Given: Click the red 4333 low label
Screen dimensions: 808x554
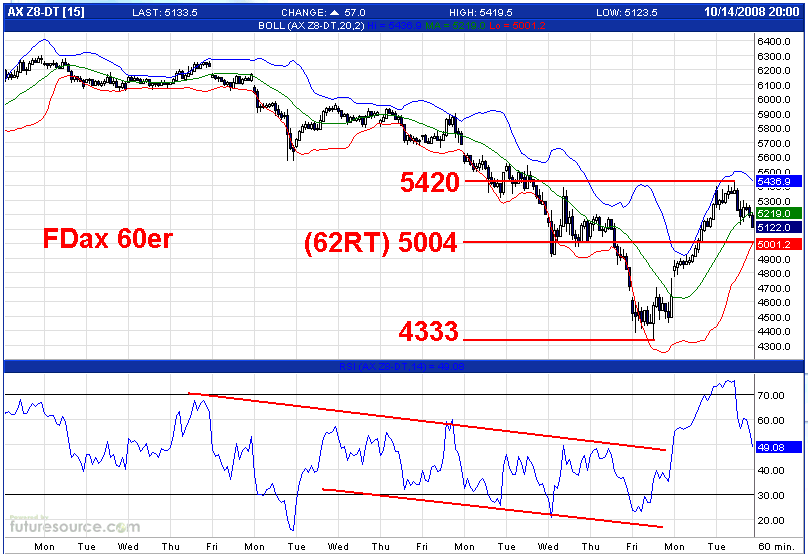Looking at the screenshot, I should coord(429,331).
